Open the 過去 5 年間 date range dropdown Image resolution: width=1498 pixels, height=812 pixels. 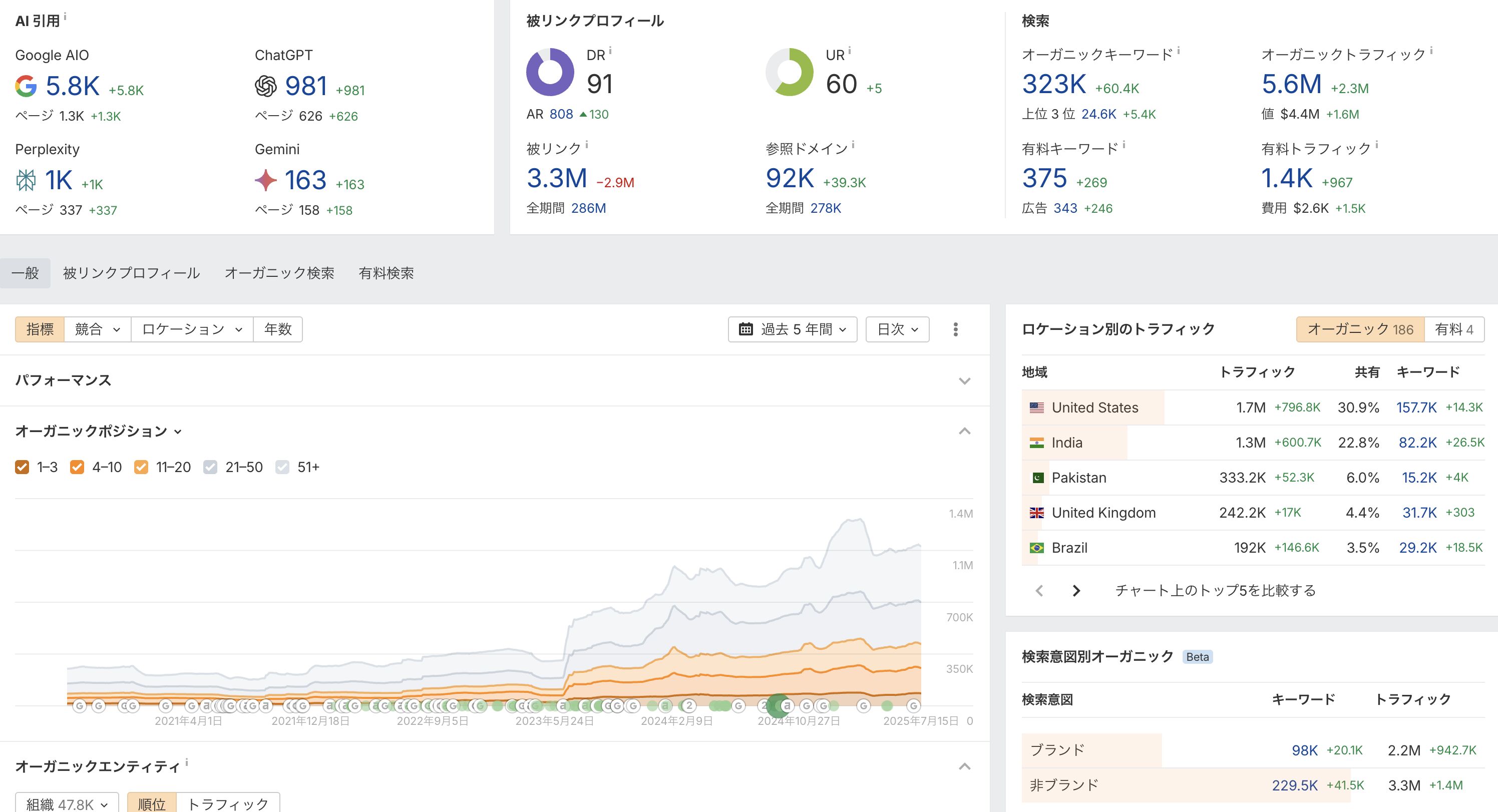[792, 329]
